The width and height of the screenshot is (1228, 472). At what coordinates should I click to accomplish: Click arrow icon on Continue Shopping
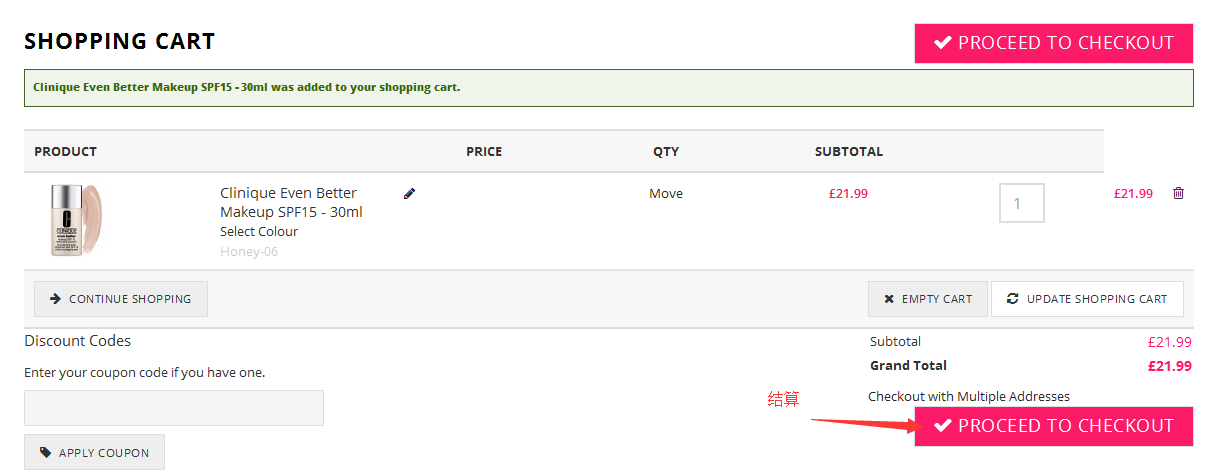tap(55, 299)
